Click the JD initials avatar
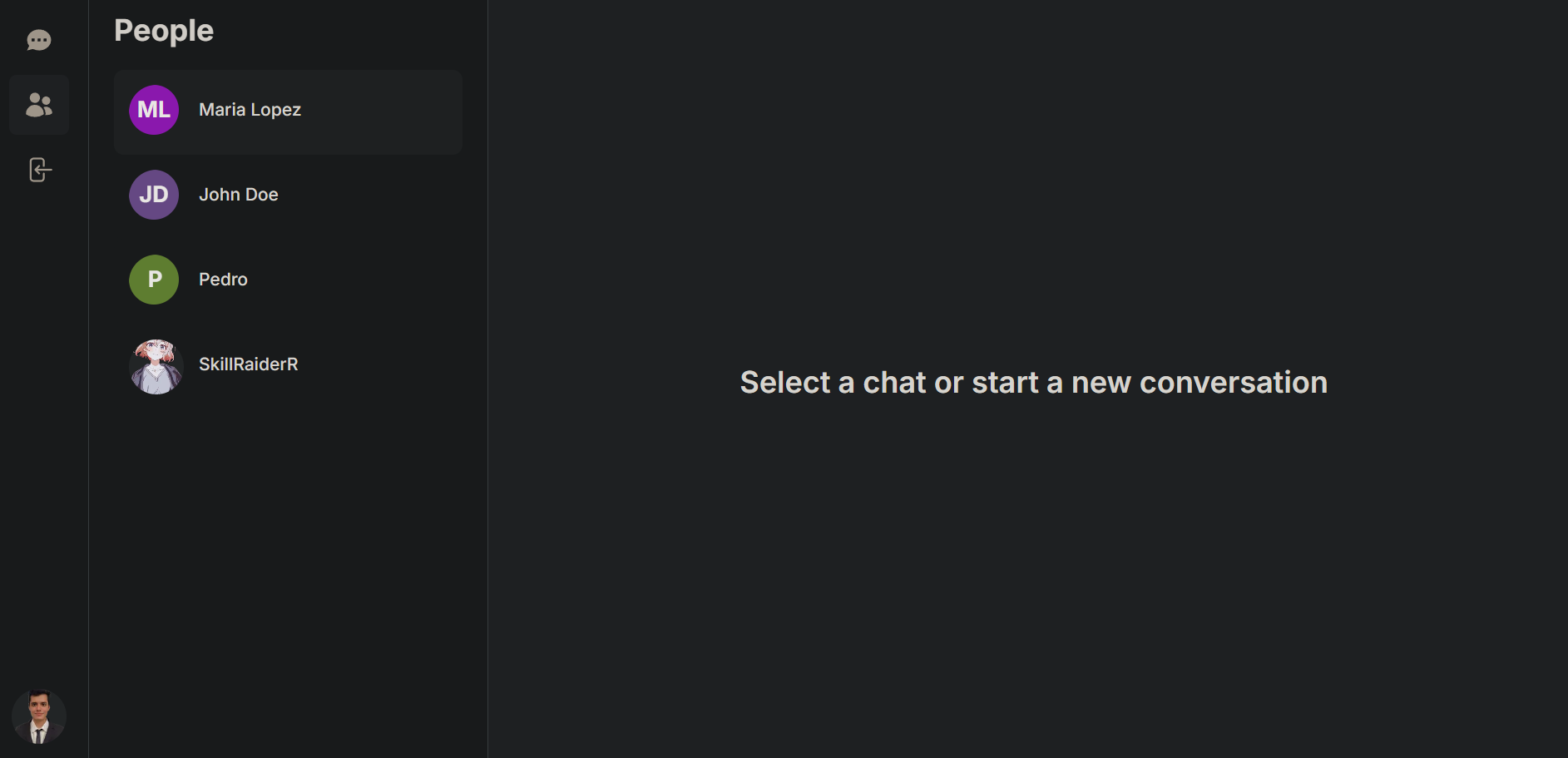 154,195
